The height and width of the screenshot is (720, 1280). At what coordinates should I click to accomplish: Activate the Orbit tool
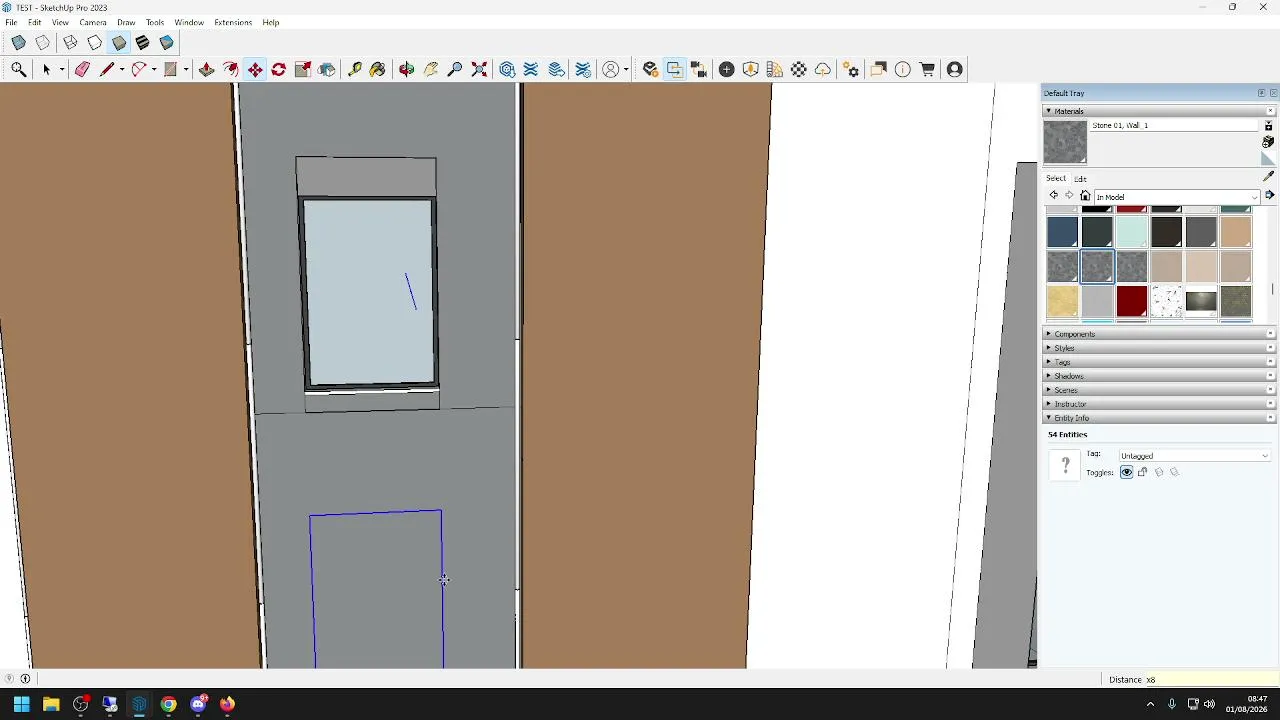pos(407,69)
